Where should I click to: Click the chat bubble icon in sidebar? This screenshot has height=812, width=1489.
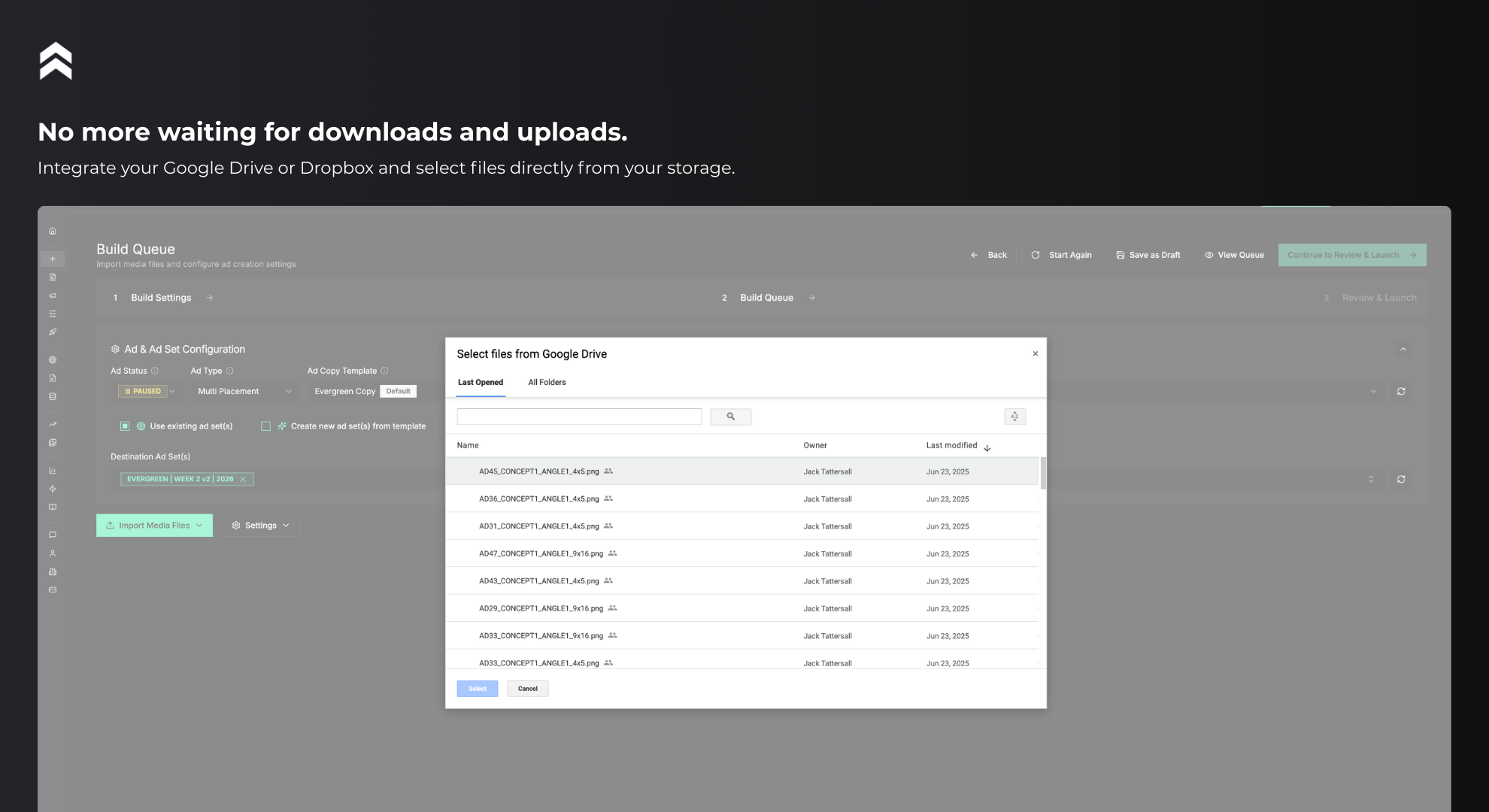(53, 535)
